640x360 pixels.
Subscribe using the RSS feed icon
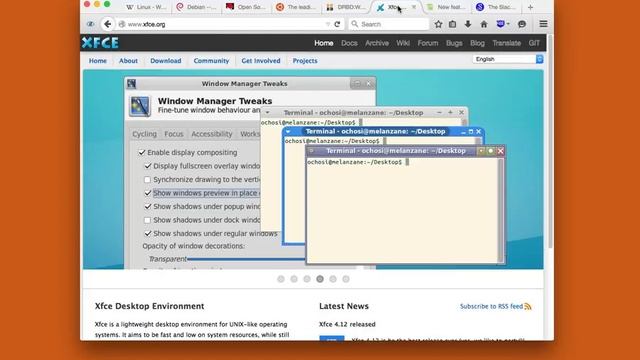528,306
